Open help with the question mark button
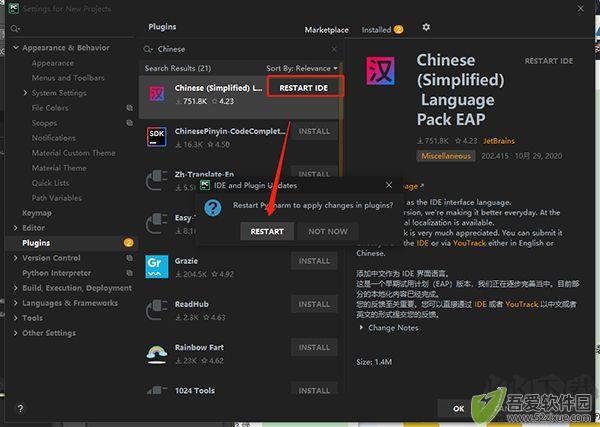The width and height of the screenshot is (600, 427). (21, 408)
